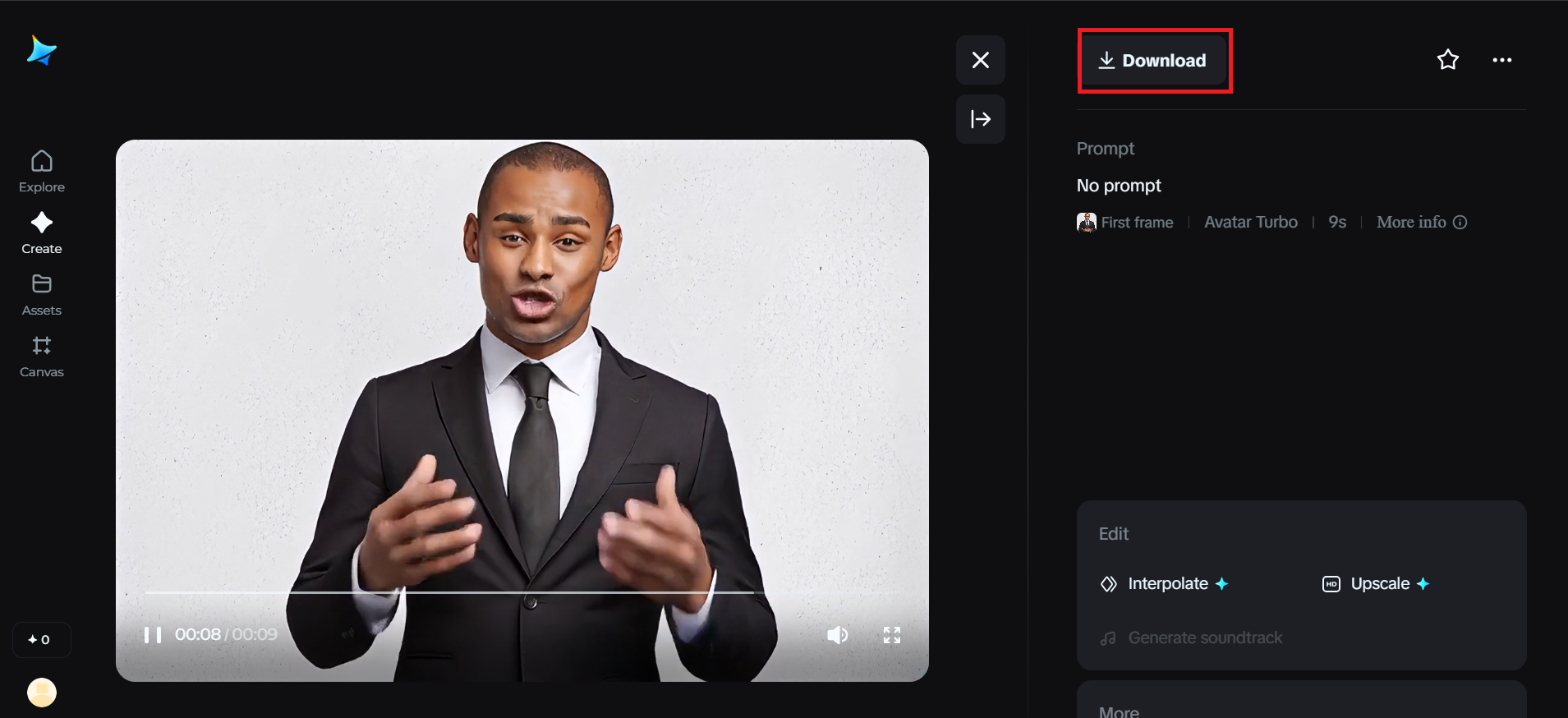1568x718 pixels.
Task: Open the user profile avatar
Action: [42, 693]
